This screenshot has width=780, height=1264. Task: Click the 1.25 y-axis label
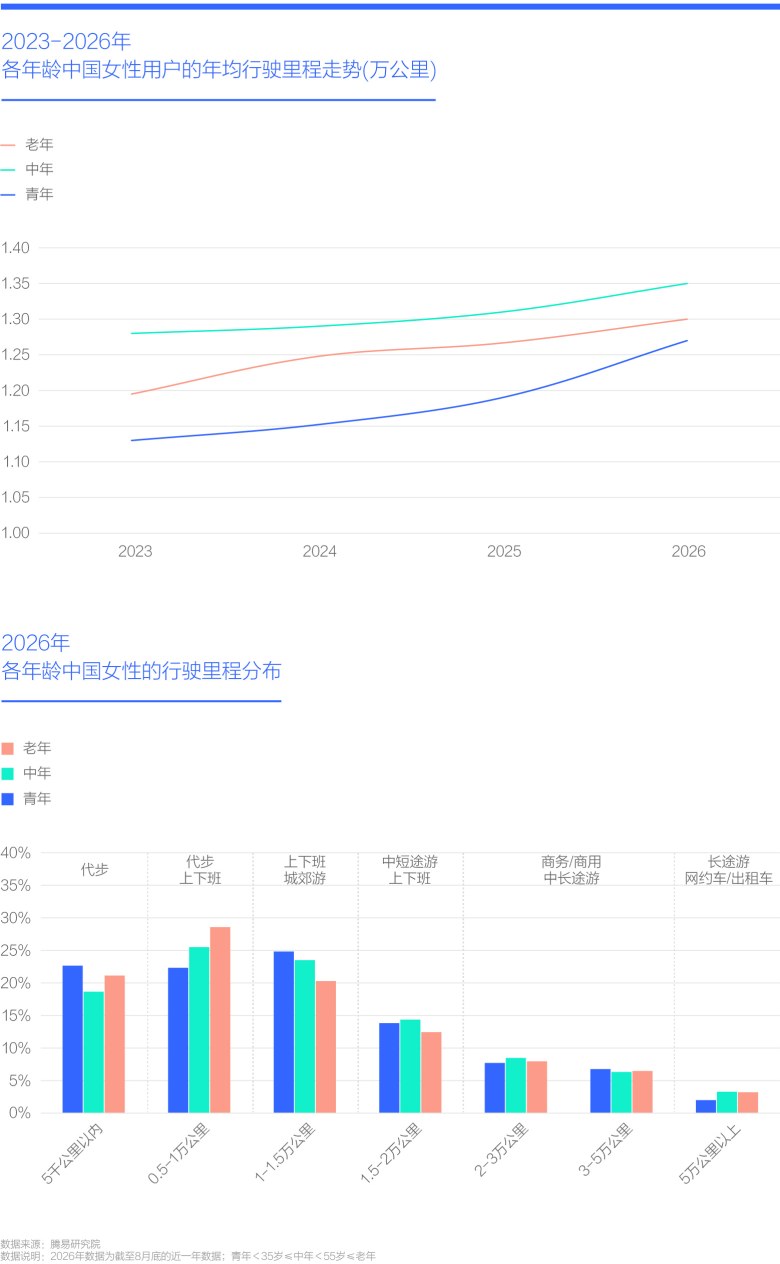point(16,355)
